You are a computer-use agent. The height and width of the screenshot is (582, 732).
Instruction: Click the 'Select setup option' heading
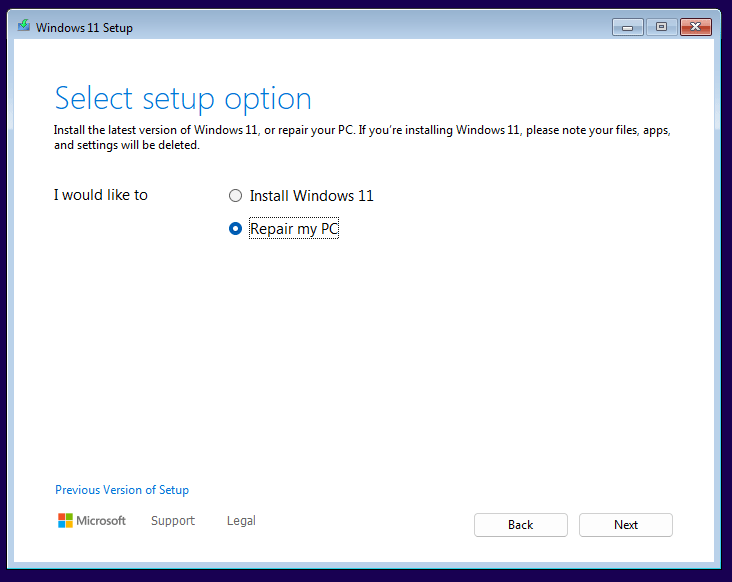(x=183, y=99)
